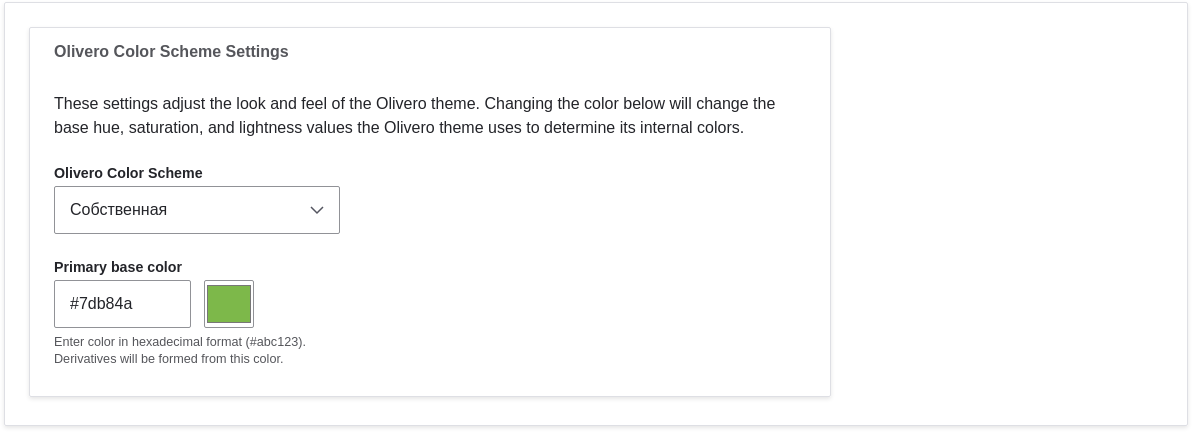Click empty space inside the scheme select box
1192x432 pixels.
(x=250, y=210)
